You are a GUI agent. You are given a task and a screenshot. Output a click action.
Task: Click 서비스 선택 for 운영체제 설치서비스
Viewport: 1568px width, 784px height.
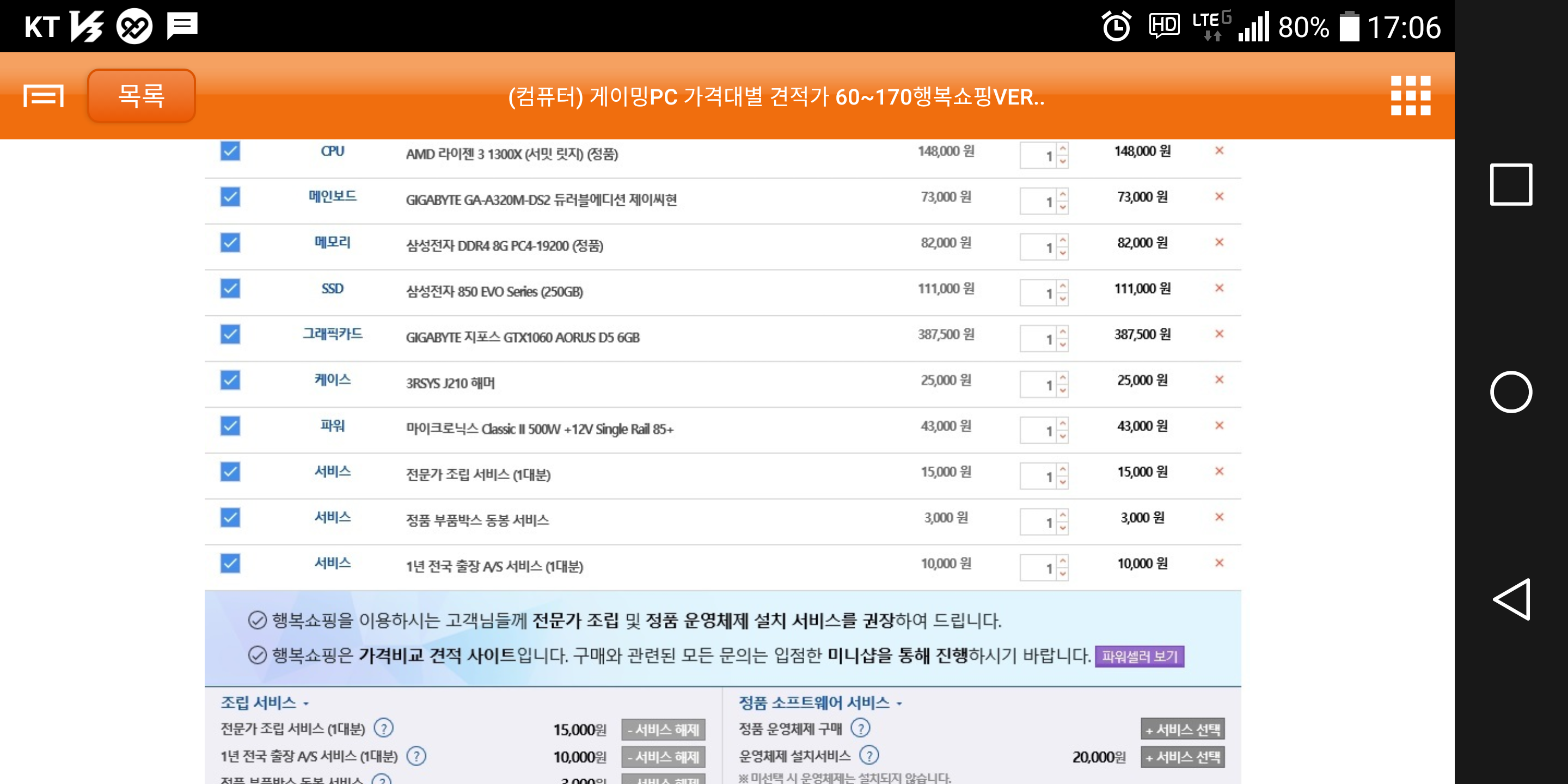[x=1183, y=757]
